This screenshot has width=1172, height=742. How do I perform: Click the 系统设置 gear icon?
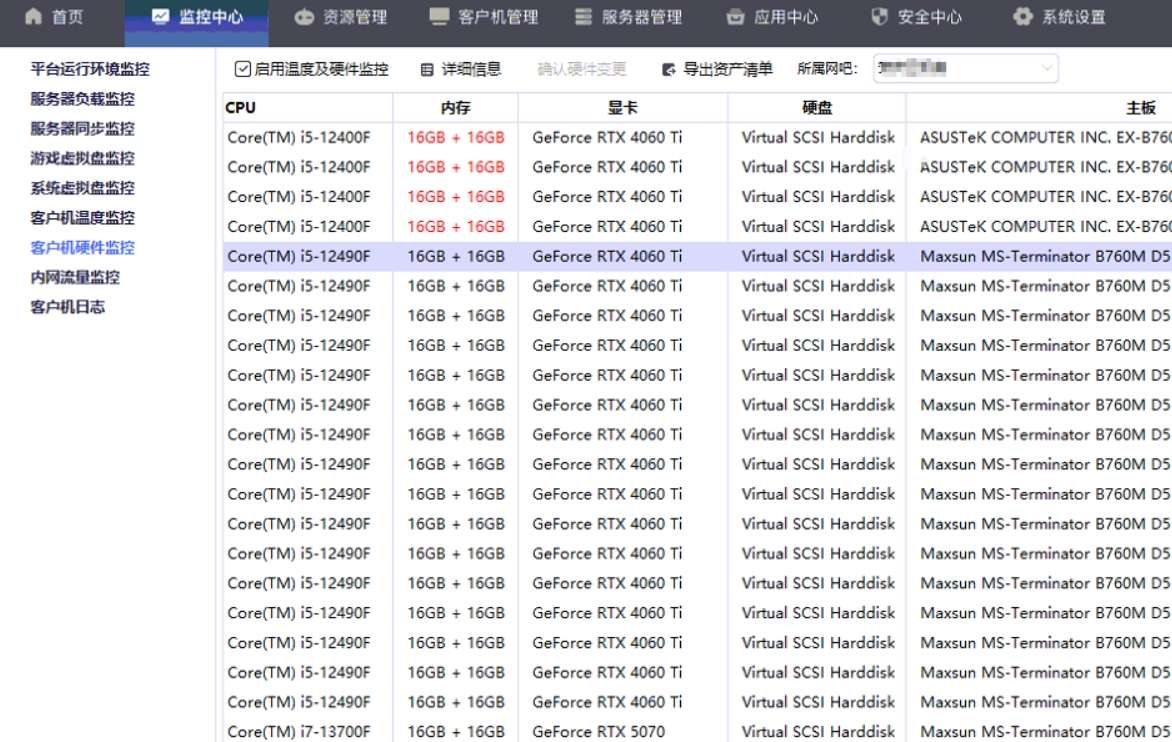pyautogui.click(x=1023, y=16)
